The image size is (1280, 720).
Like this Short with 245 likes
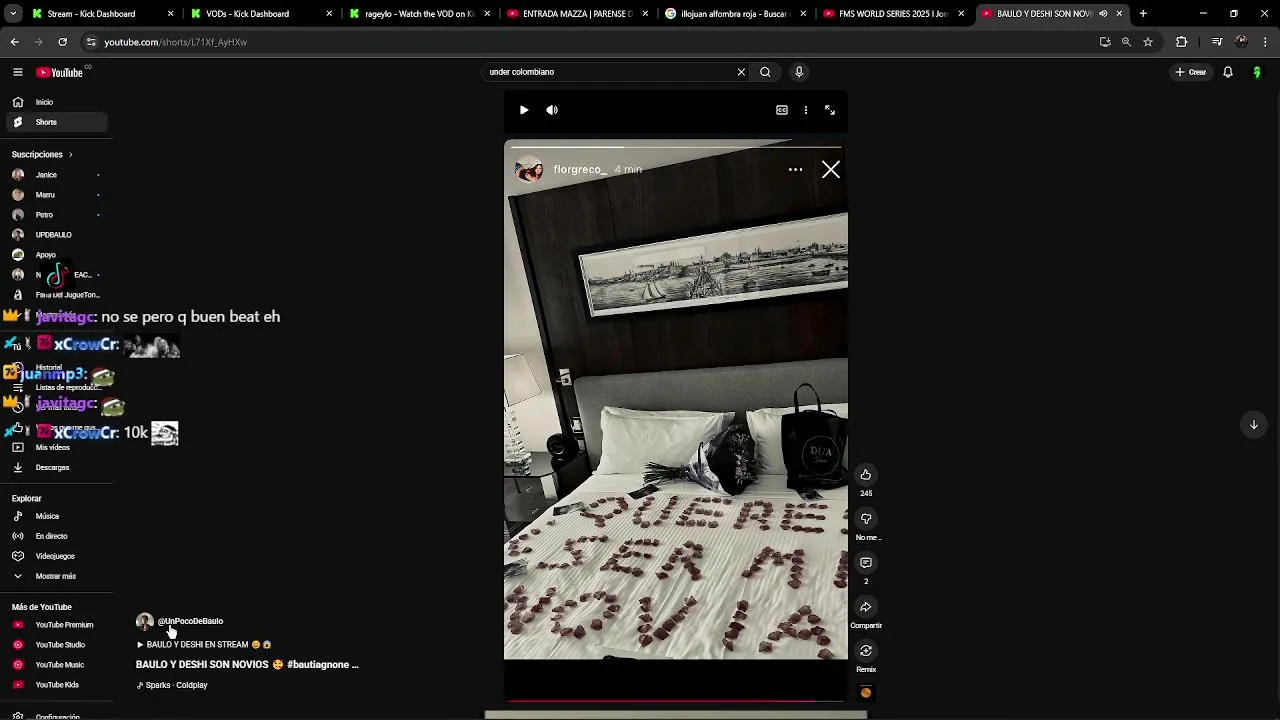pyautogui.click(x=866, y=474)
